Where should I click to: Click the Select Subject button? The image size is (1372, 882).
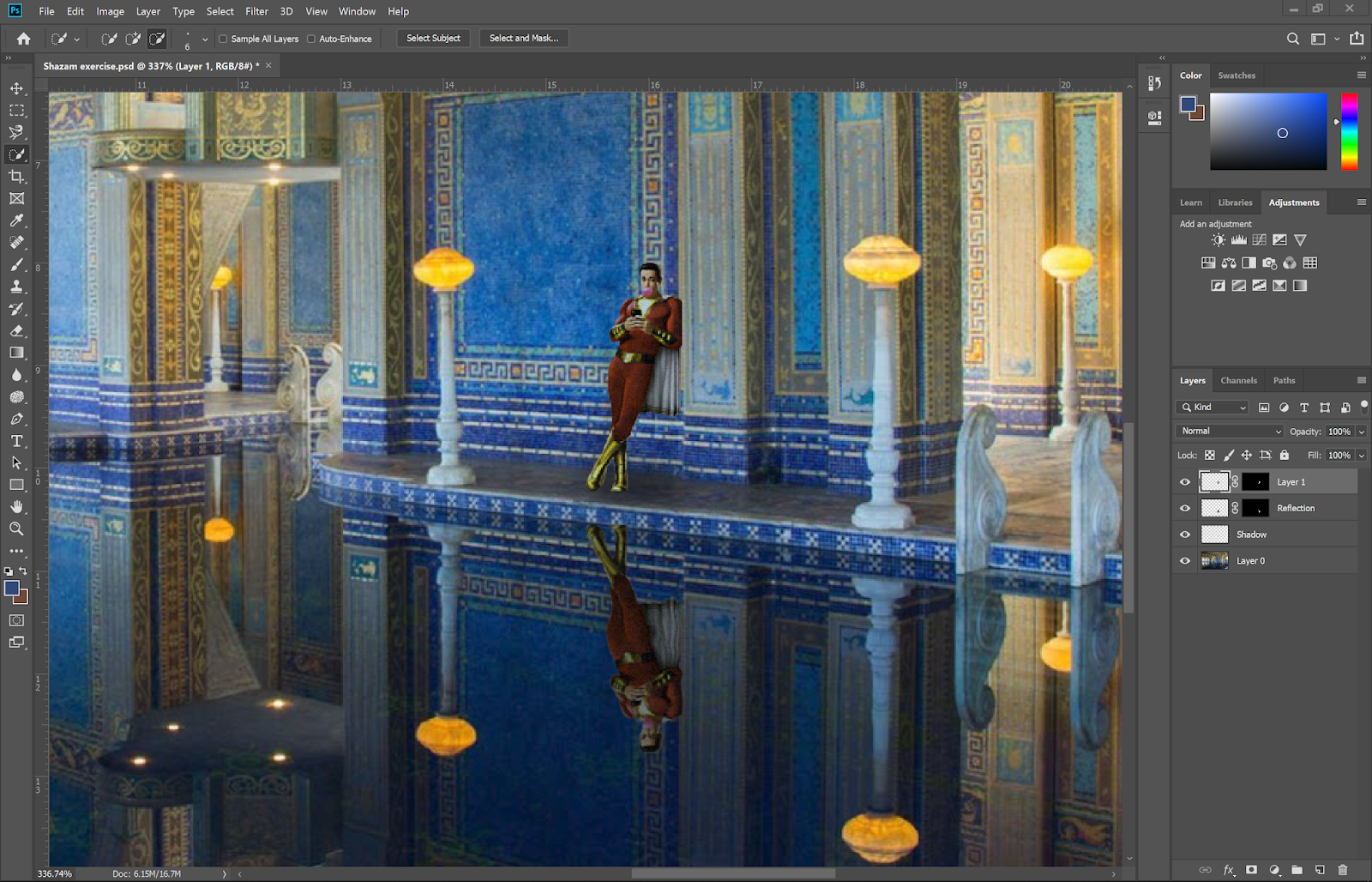[x=433, y=39]
